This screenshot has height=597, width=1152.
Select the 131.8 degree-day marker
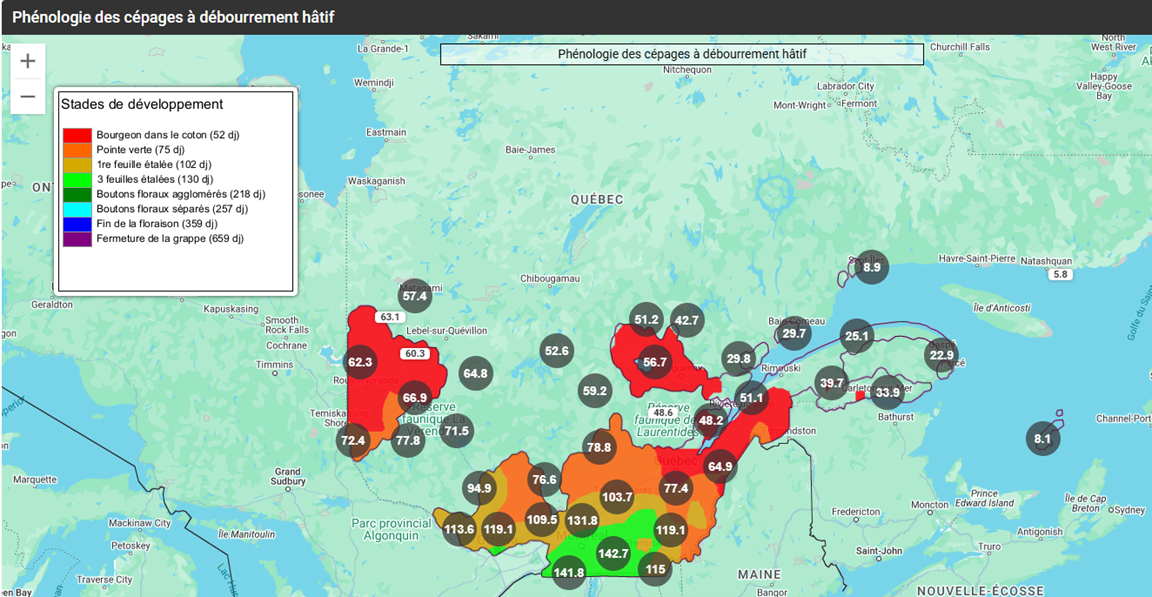coord(582,520)
